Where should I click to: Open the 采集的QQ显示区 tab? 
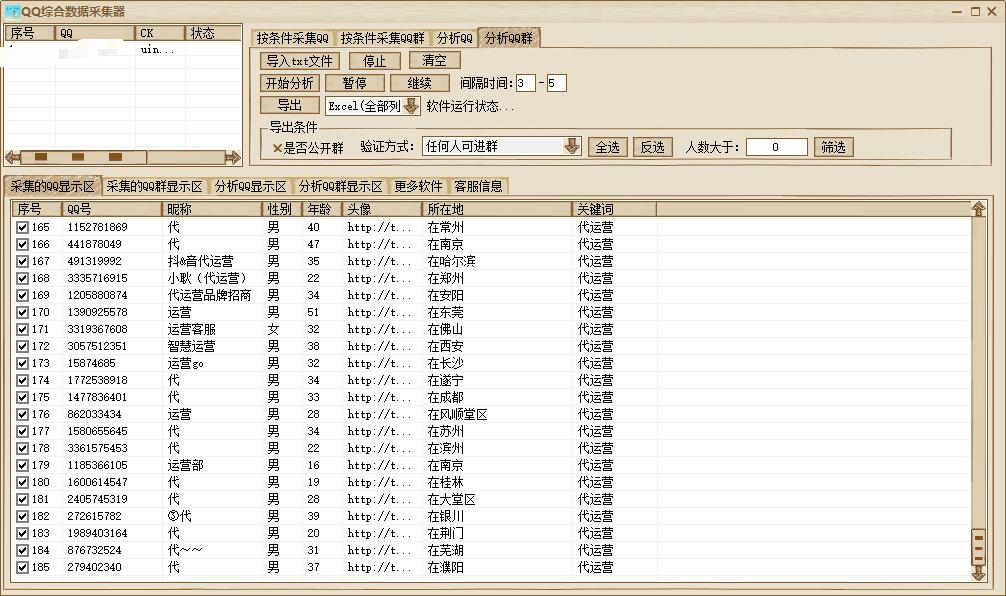[53, 187]
